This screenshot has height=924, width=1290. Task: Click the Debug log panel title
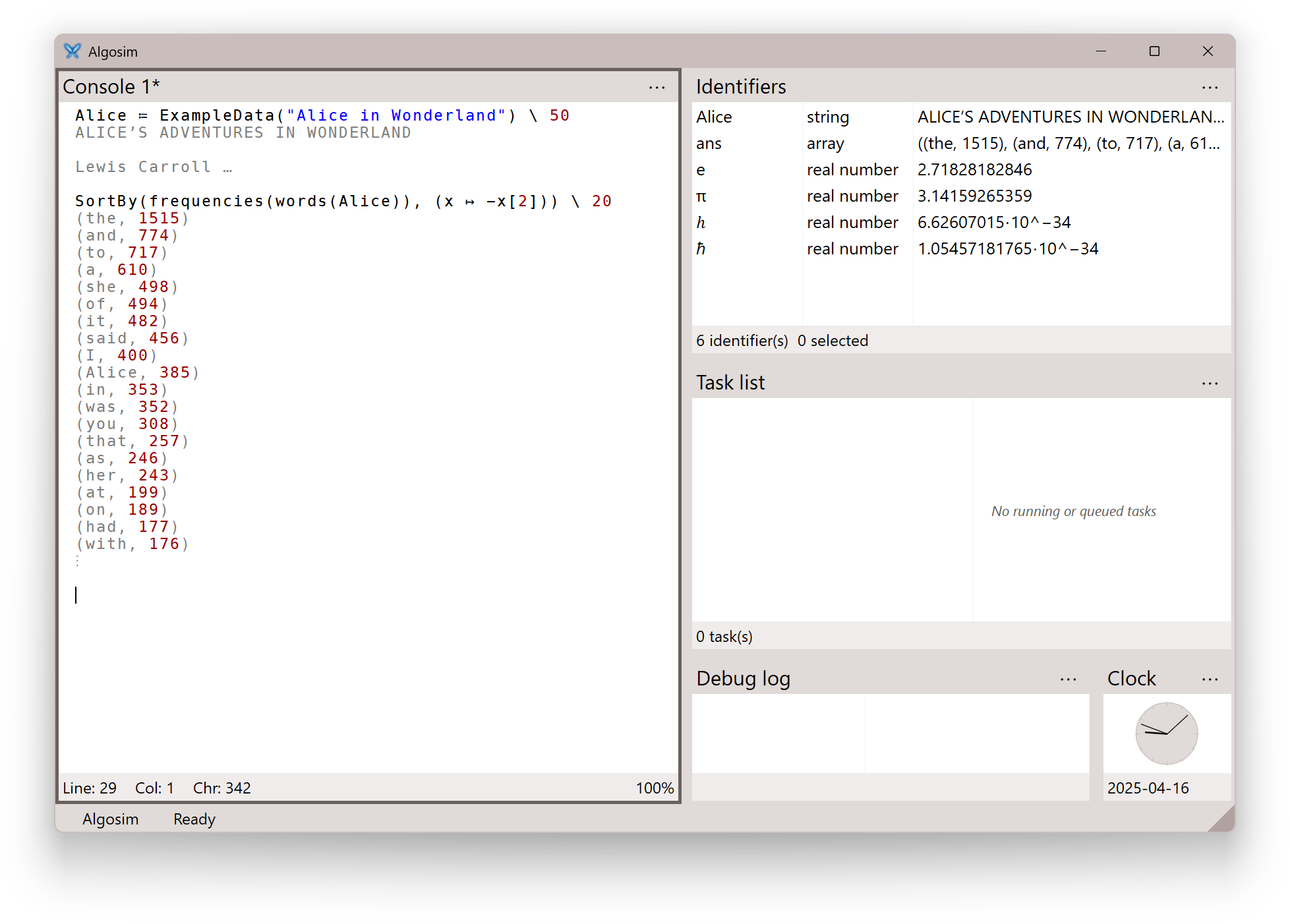(x=742, y=678)
